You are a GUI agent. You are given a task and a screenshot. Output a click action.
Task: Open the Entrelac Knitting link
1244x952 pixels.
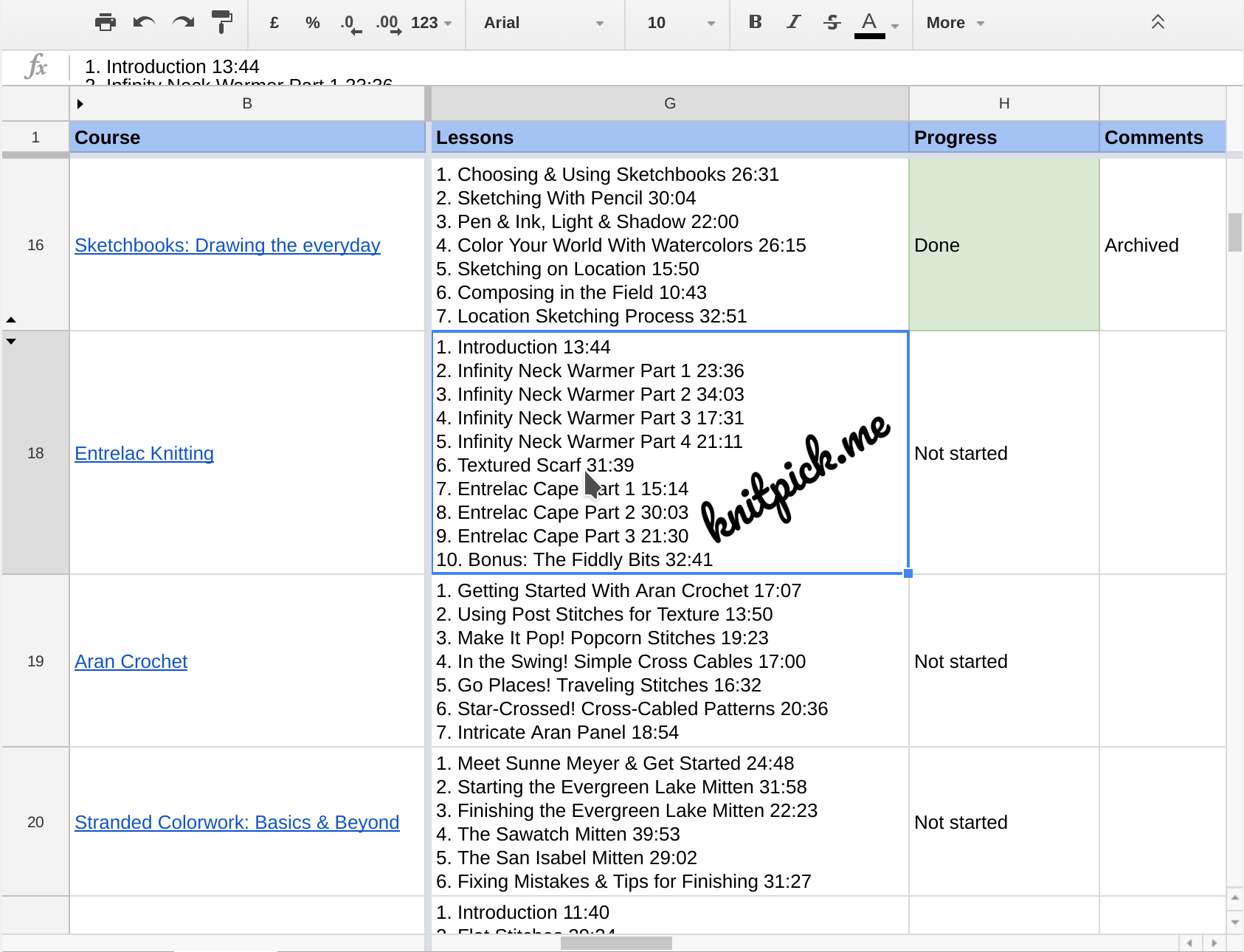tap(144, 453)
